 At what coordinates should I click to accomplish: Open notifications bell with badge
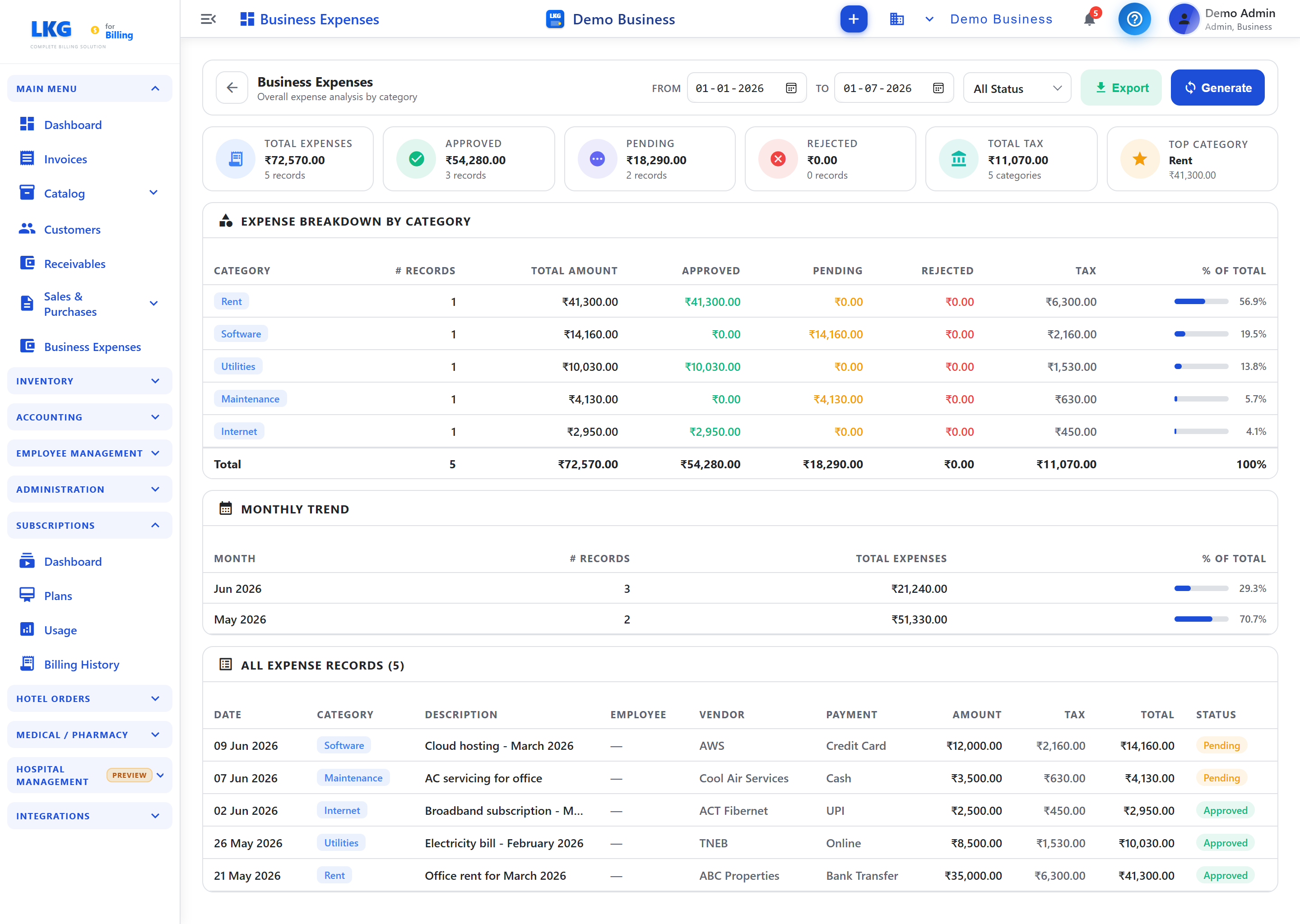1089,19
